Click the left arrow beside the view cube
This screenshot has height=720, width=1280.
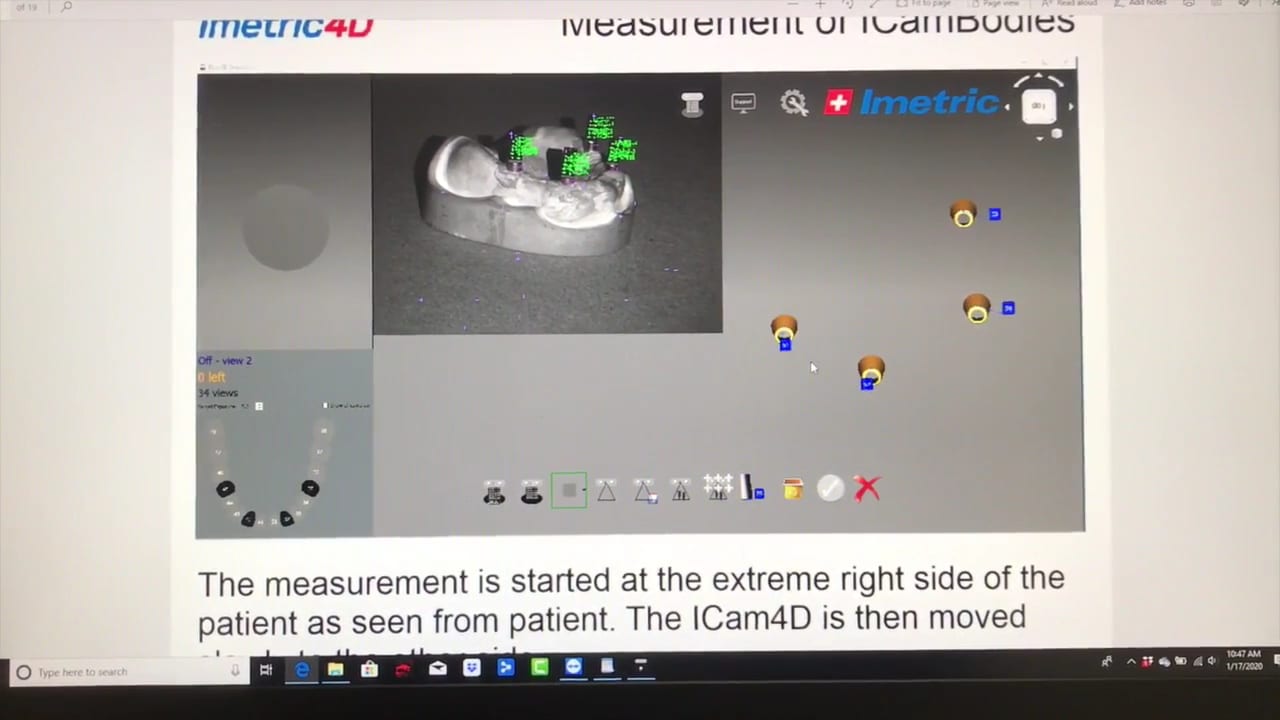1007,106
